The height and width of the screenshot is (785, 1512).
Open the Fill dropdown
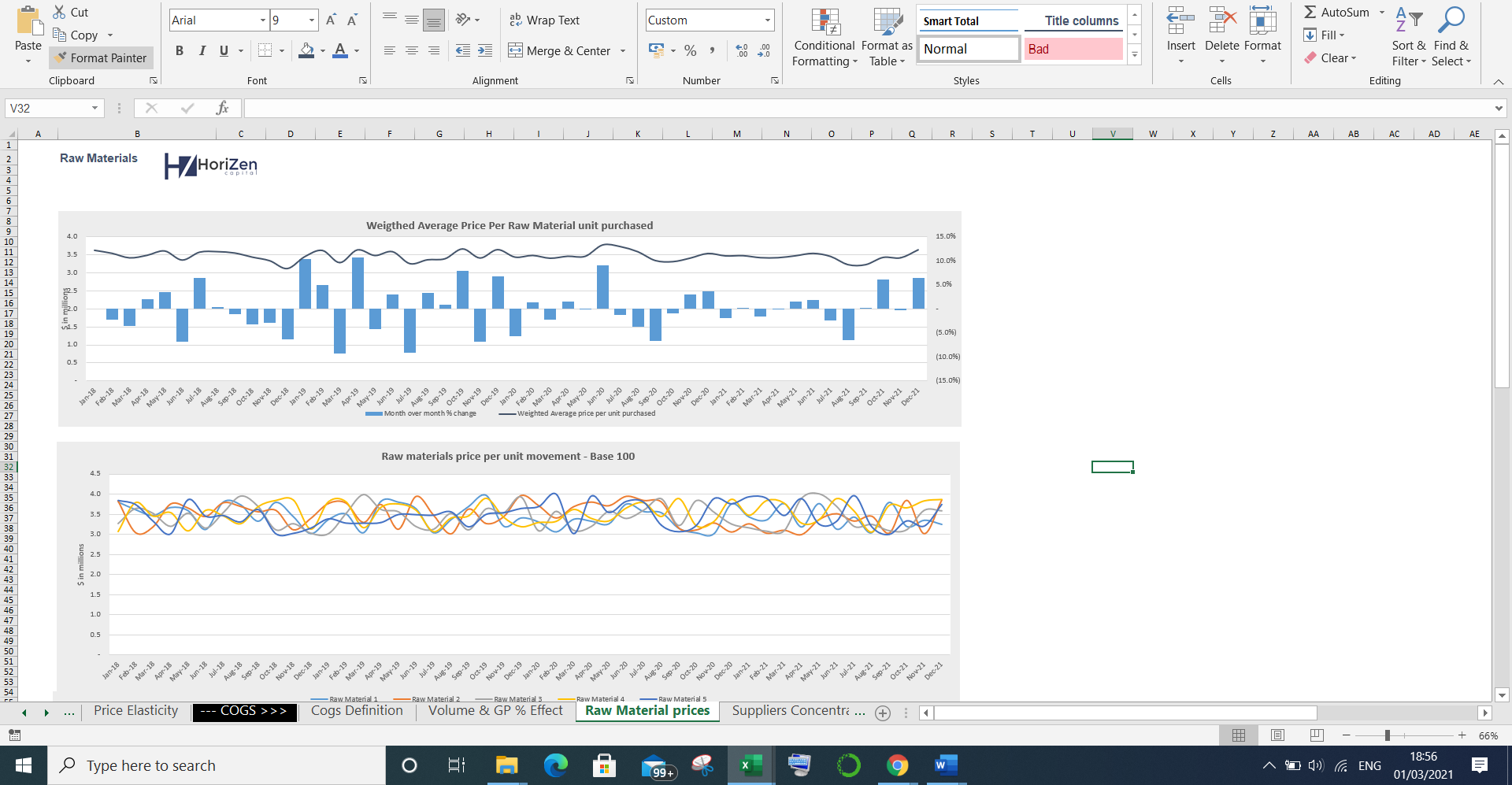click(x=1325, y=35)
